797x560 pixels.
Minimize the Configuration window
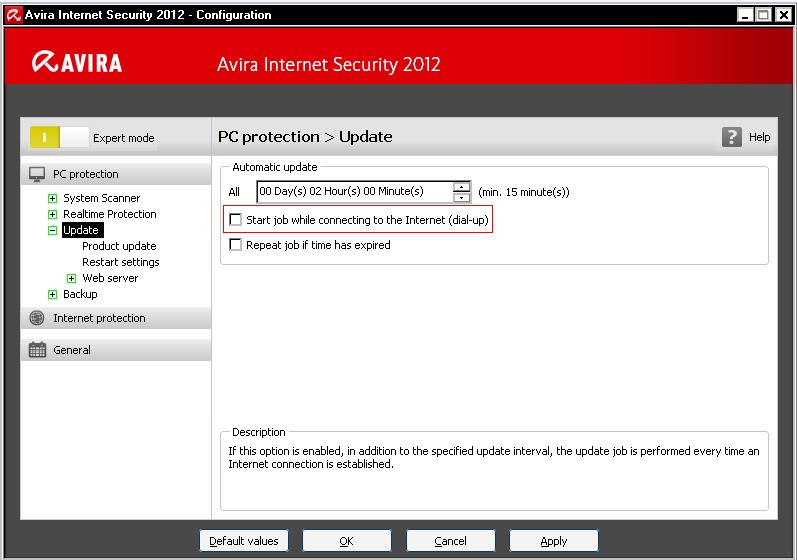tap(745, 15)
